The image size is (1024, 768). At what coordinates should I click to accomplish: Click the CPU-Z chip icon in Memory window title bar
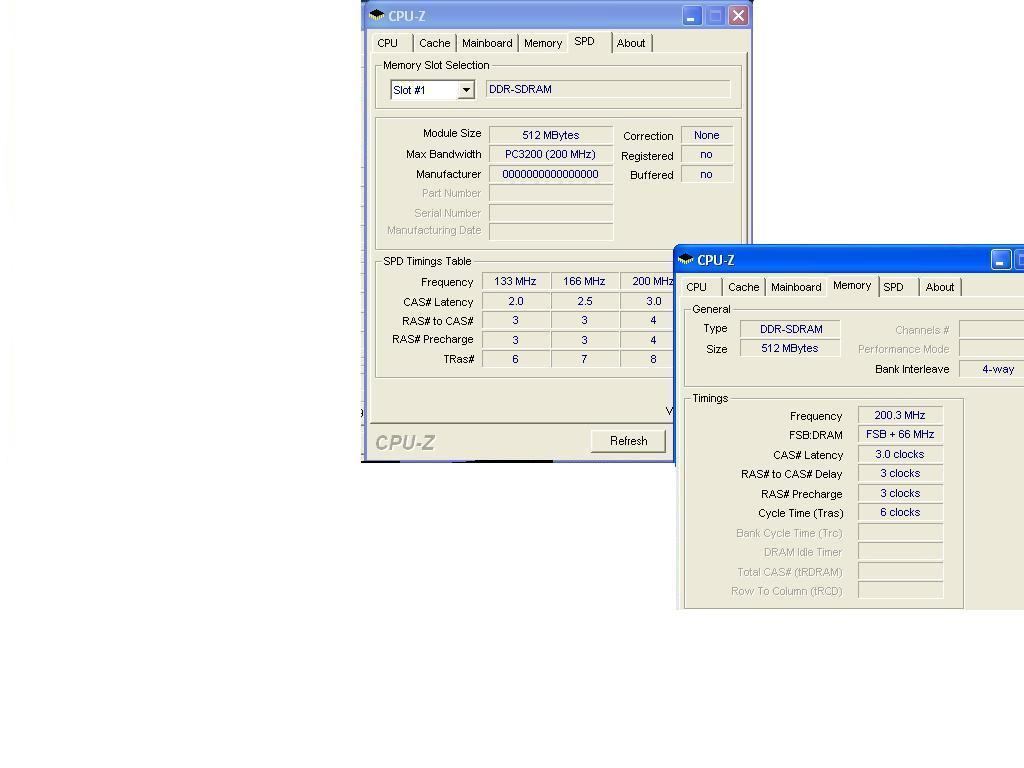tap(686, 259)
